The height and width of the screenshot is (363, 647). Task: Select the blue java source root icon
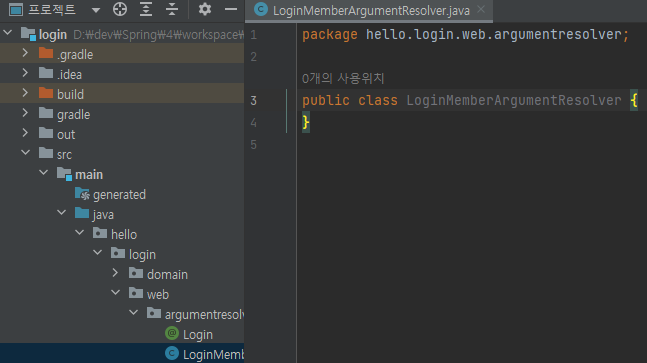coord(82,213)
